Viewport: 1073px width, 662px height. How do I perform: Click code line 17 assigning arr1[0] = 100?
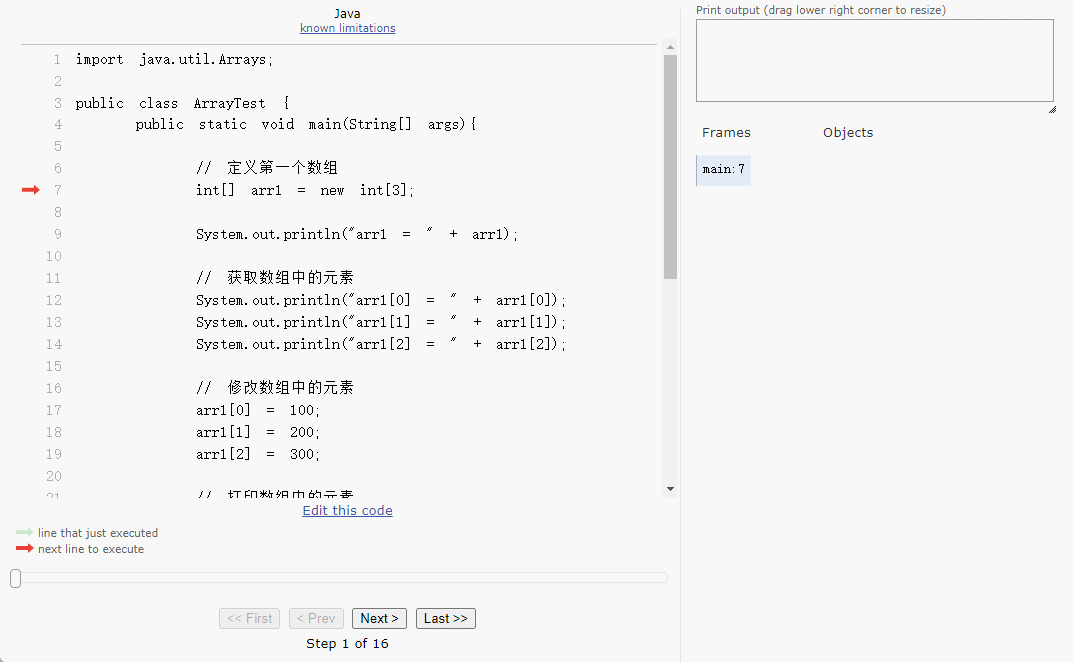point(258,411)
